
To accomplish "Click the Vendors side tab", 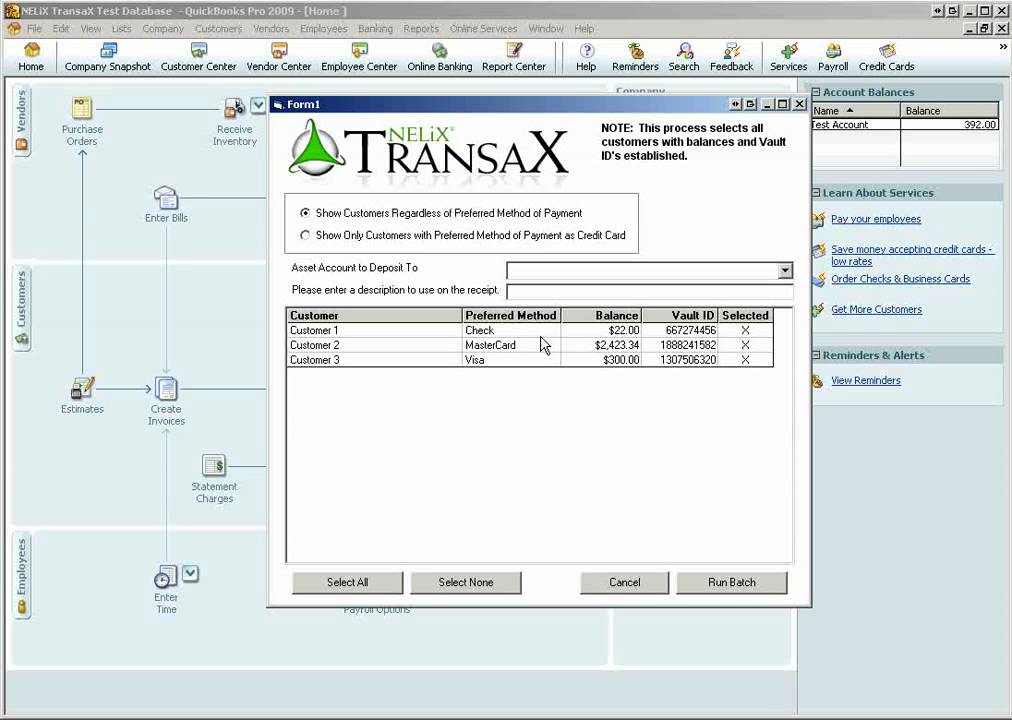I will (22, 121).
